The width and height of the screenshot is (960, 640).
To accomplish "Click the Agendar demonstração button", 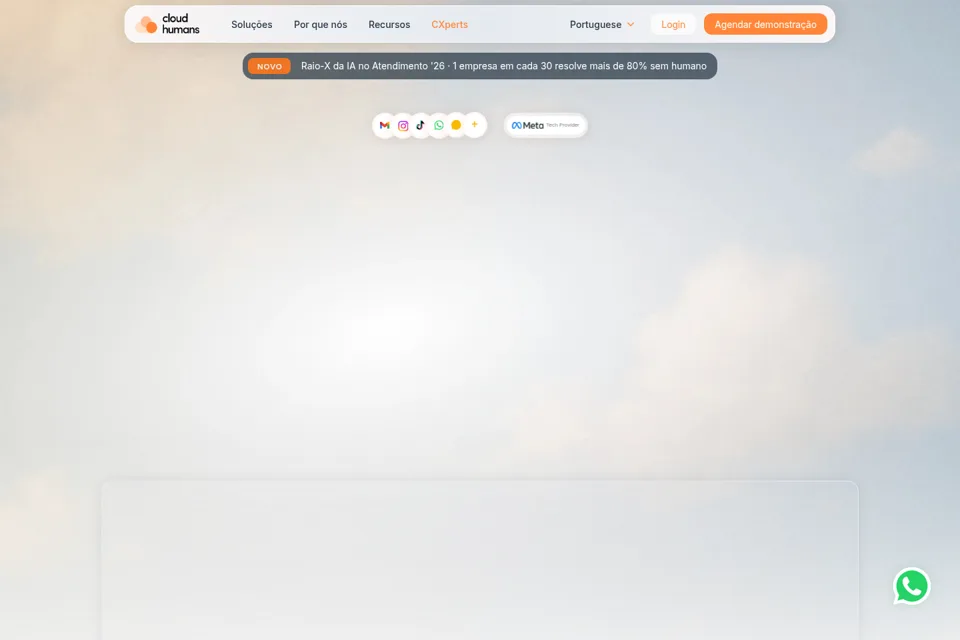I will (x=765, y=24).
